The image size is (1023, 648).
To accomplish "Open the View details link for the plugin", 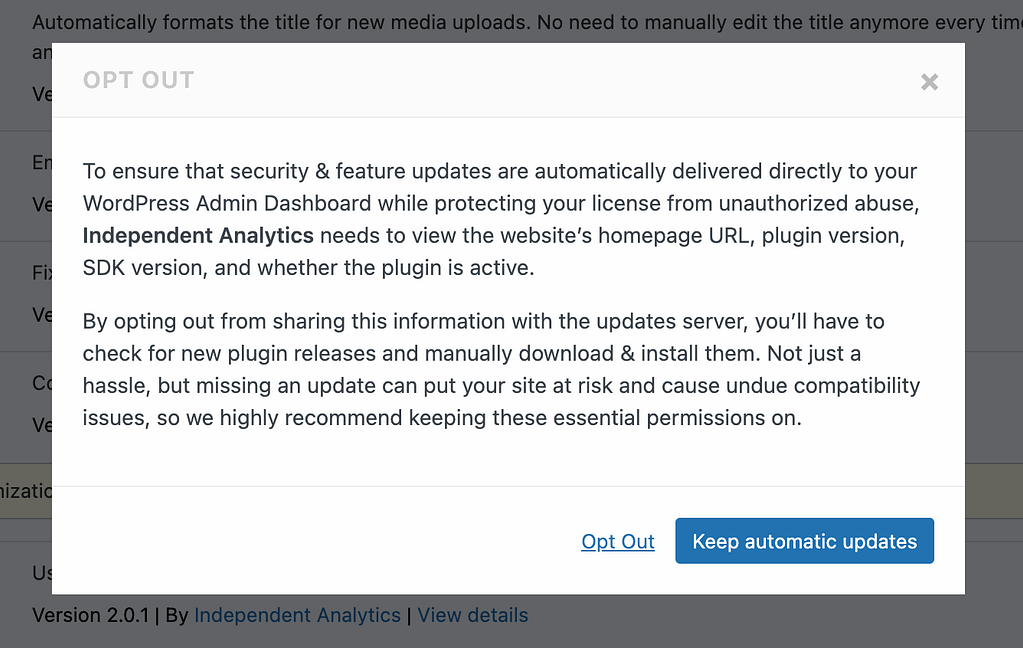I will pyautogui.click(x=472, y=615).
